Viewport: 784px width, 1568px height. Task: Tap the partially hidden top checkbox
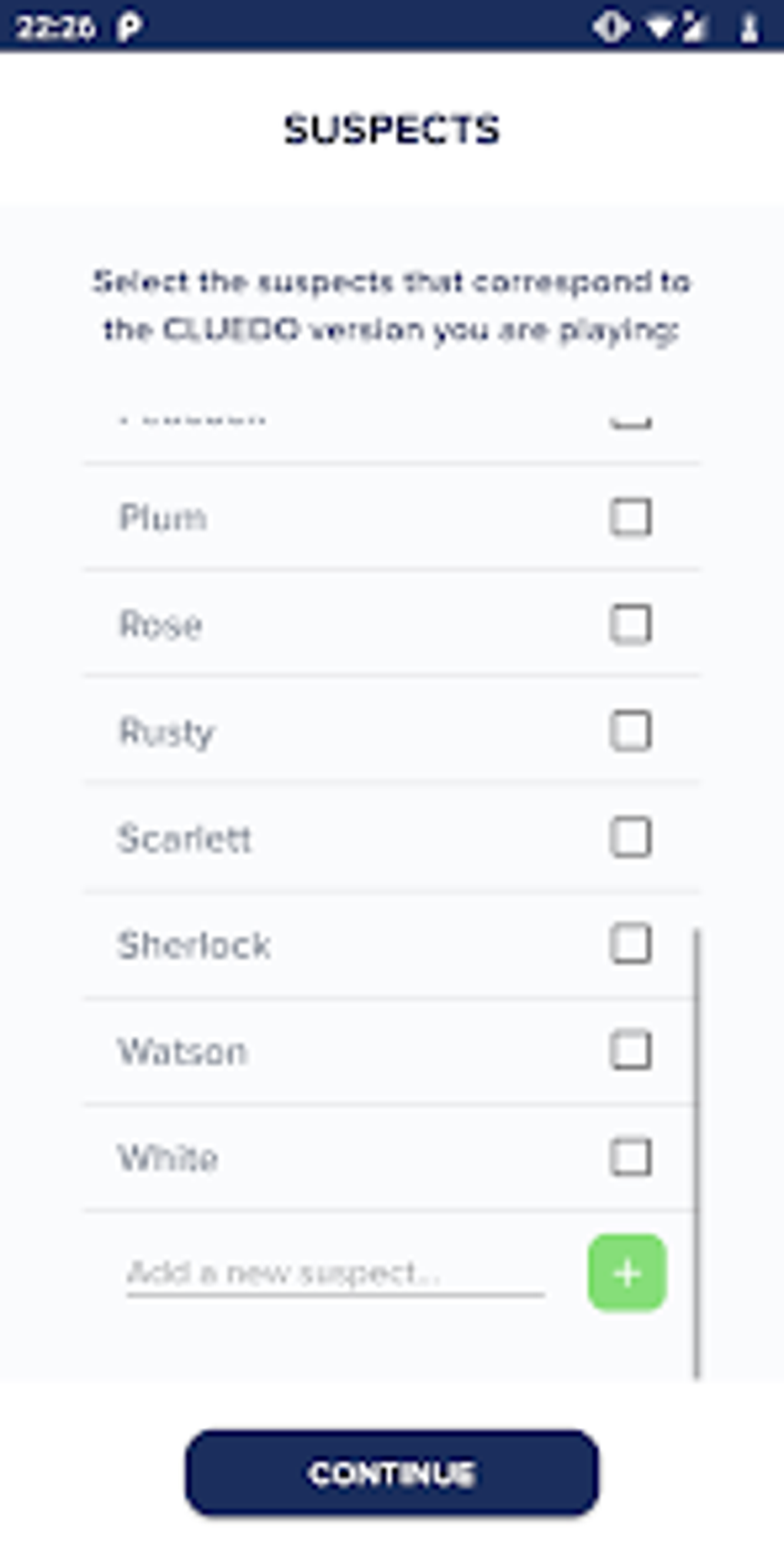coord(630,421)
